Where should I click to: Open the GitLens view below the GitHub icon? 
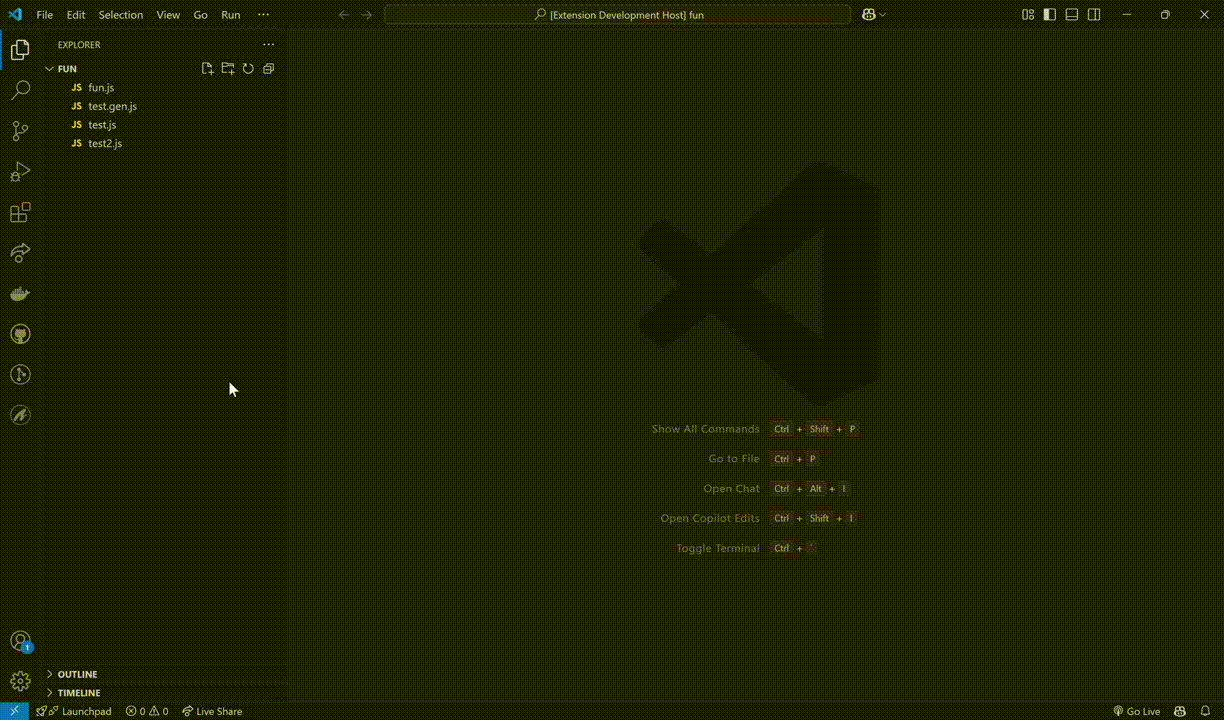coord(20,375)
